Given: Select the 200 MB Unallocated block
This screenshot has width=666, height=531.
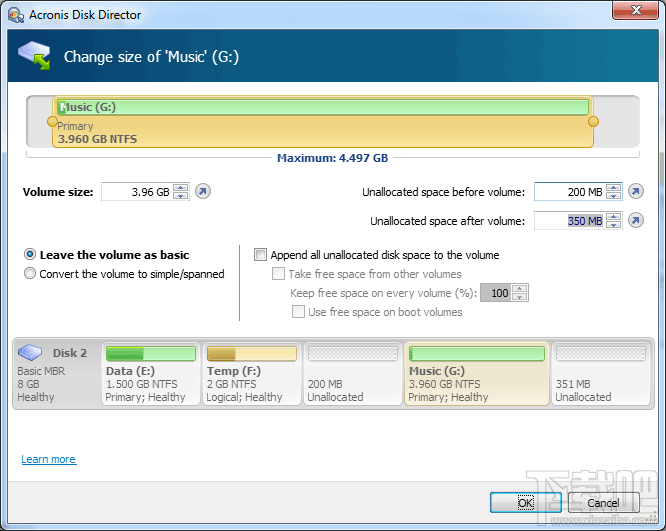Looking at the screenshot, I should point(353,373).
